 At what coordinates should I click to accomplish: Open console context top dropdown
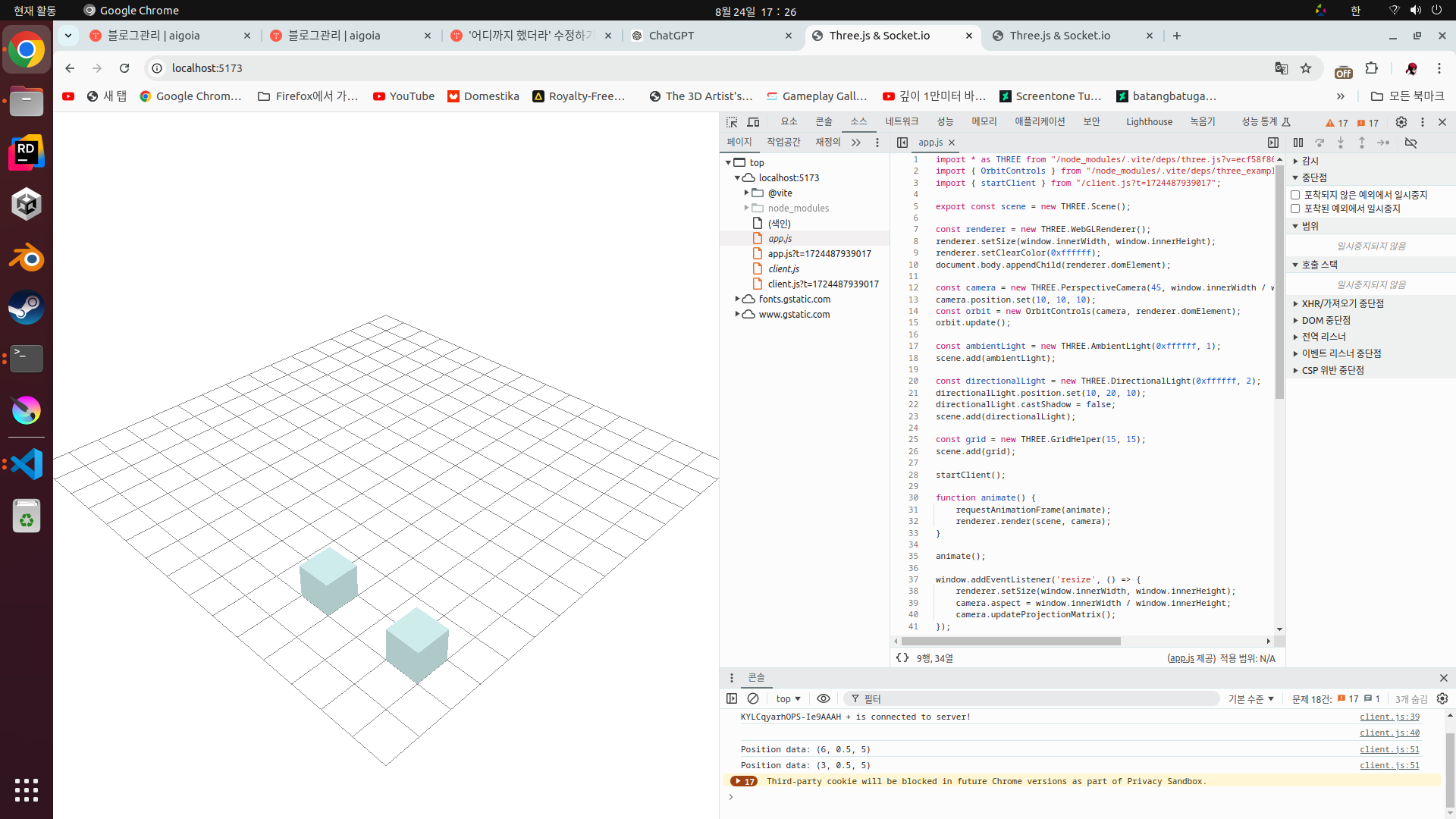coord(788,698)
